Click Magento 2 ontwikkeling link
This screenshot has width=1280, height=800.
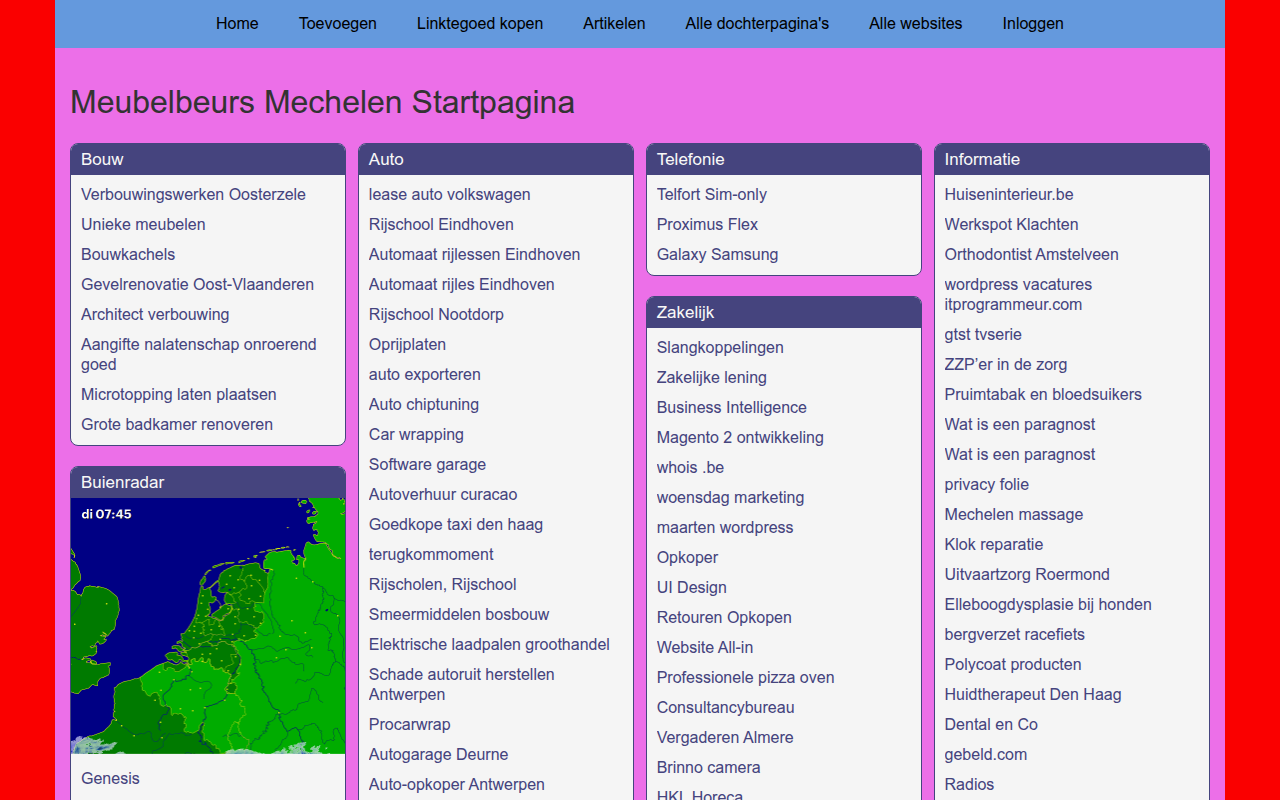[x=740, y=437]
